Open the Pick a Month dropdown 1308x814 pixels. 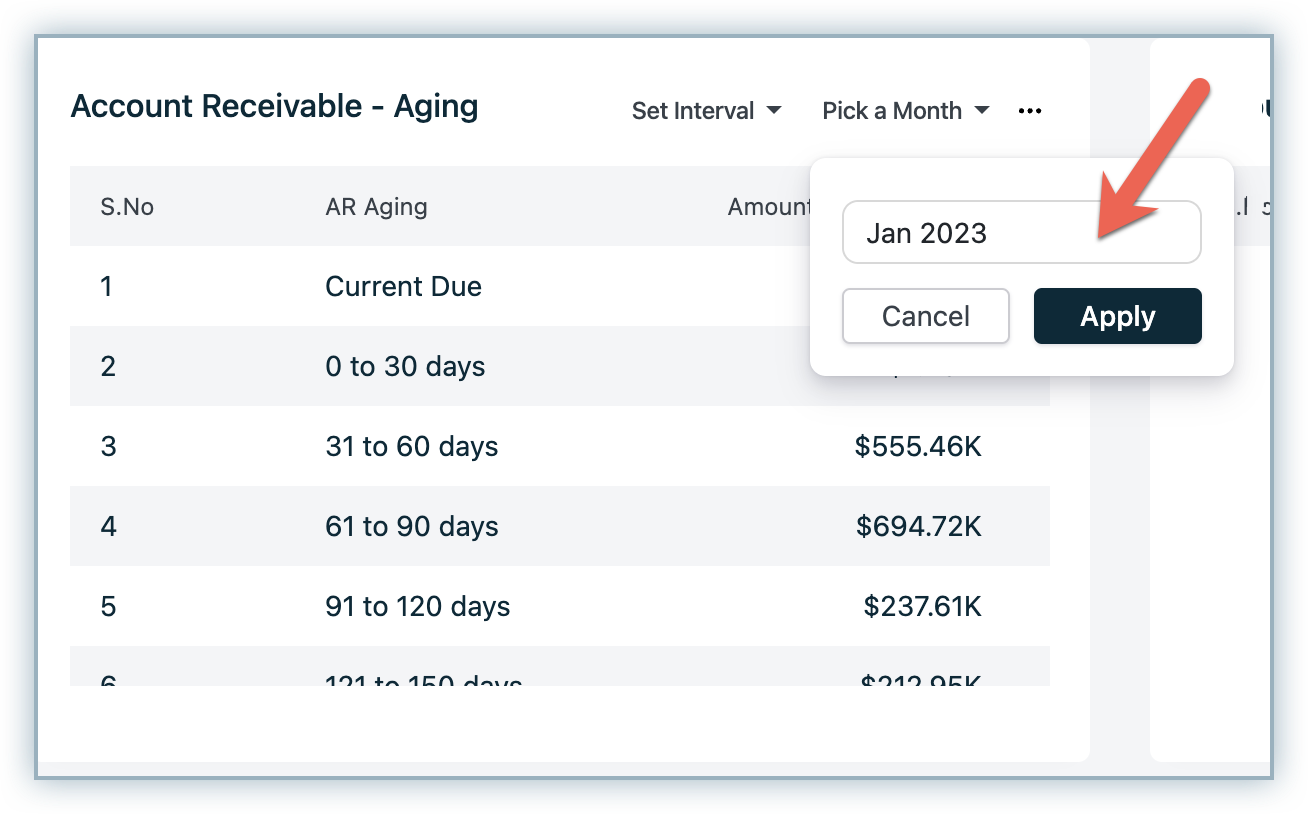click(x=905, y=111)
